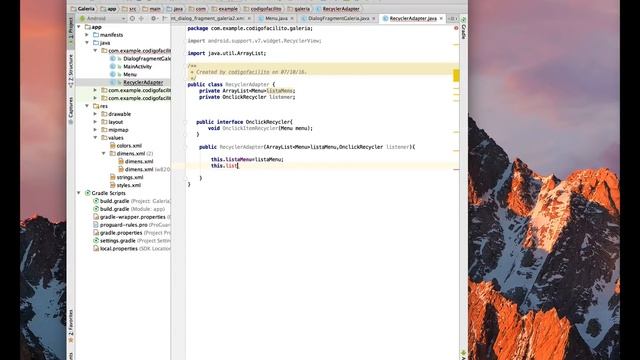Viewport: 640px width, 360px height.
Task: Close the RecyclerAdapter.java tab
Action: (x=441, y=18)
